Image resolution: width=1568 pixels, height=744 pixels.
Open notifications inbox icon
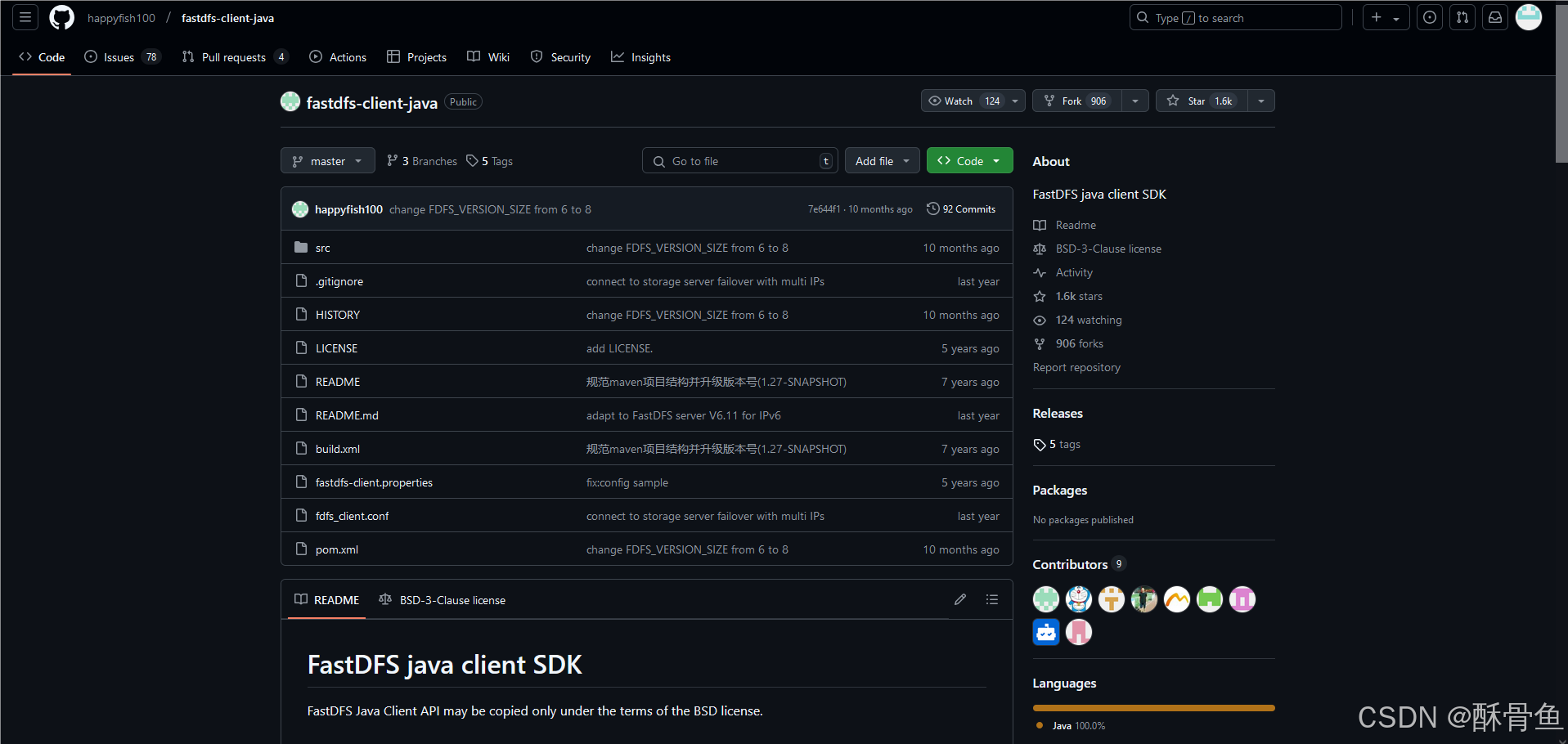[x=1495, y=17]
